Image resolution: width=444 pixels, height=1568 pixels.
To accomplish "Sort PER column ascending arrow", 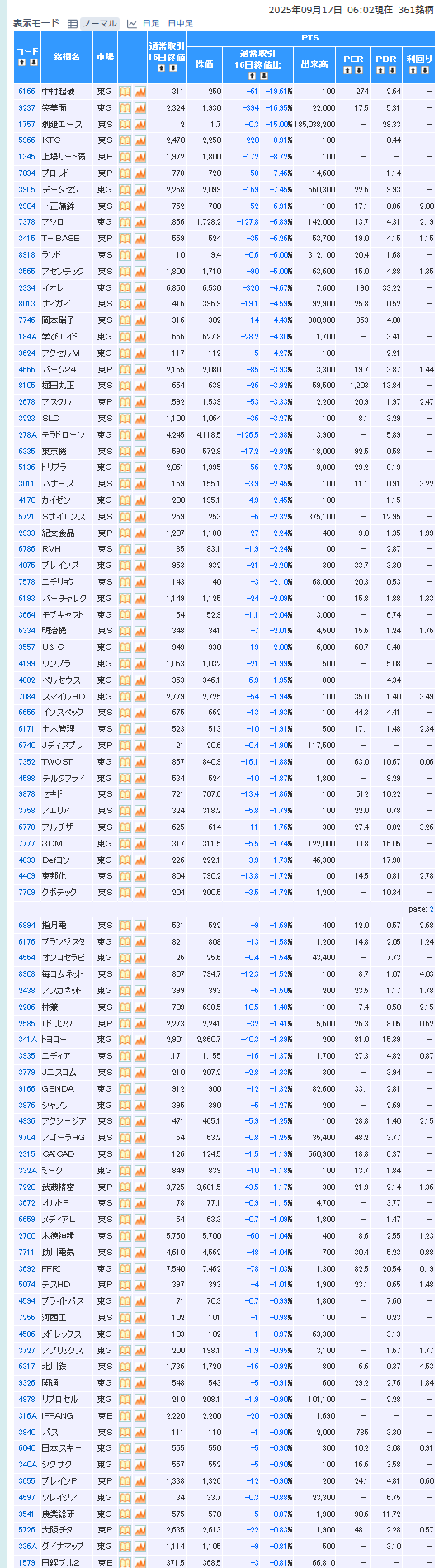I will click(347, 70).
